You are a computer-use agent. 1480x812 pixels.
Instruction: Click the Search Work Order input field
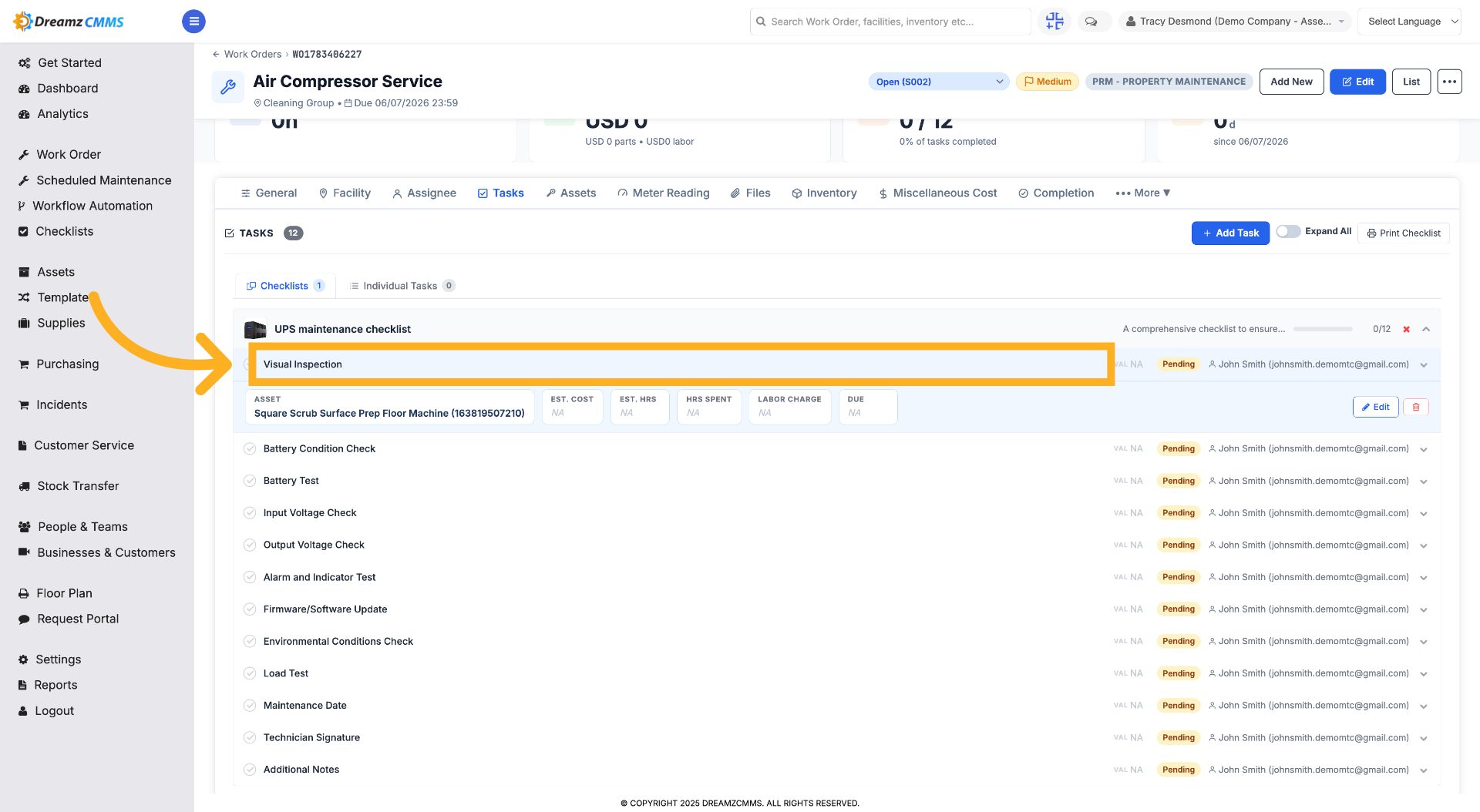click(890, 22)
